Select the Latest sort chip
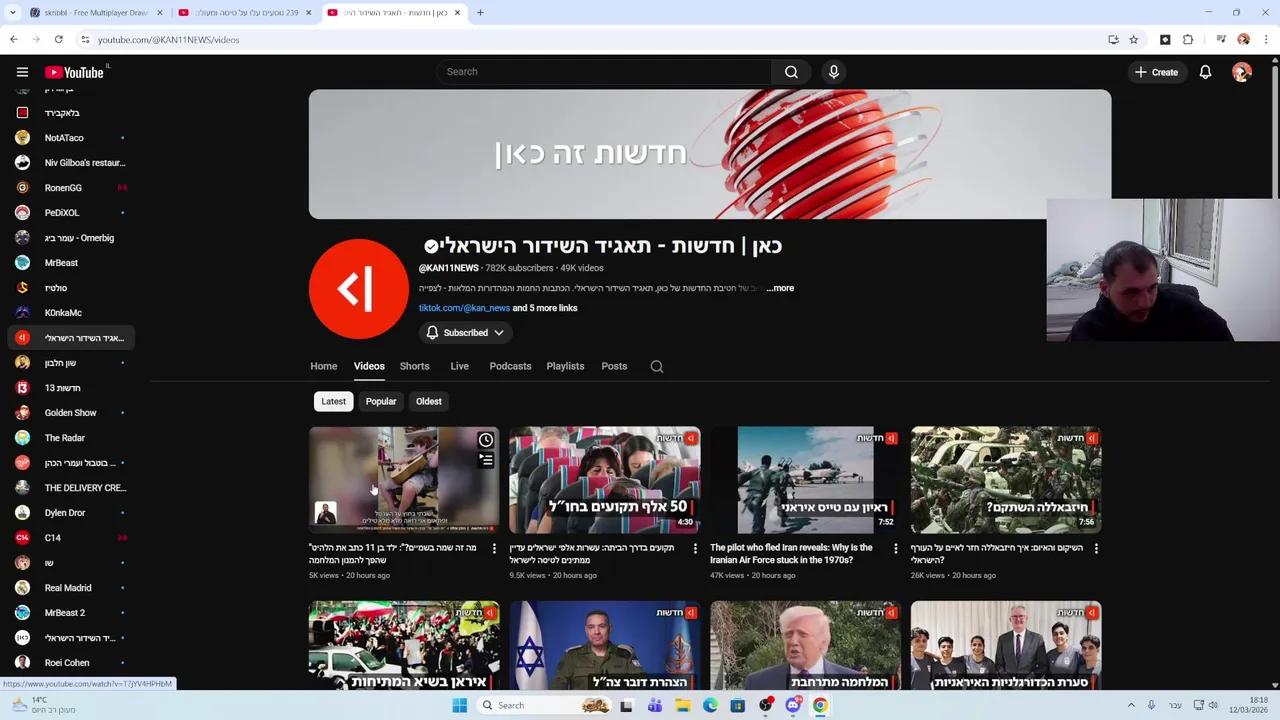Viewport: 1280px width, 720px height. coord(333,401)
